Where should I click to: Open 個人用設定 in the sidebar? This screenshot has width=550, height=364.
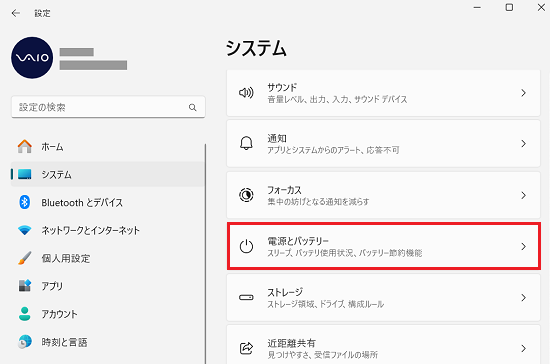coord(108,258)
